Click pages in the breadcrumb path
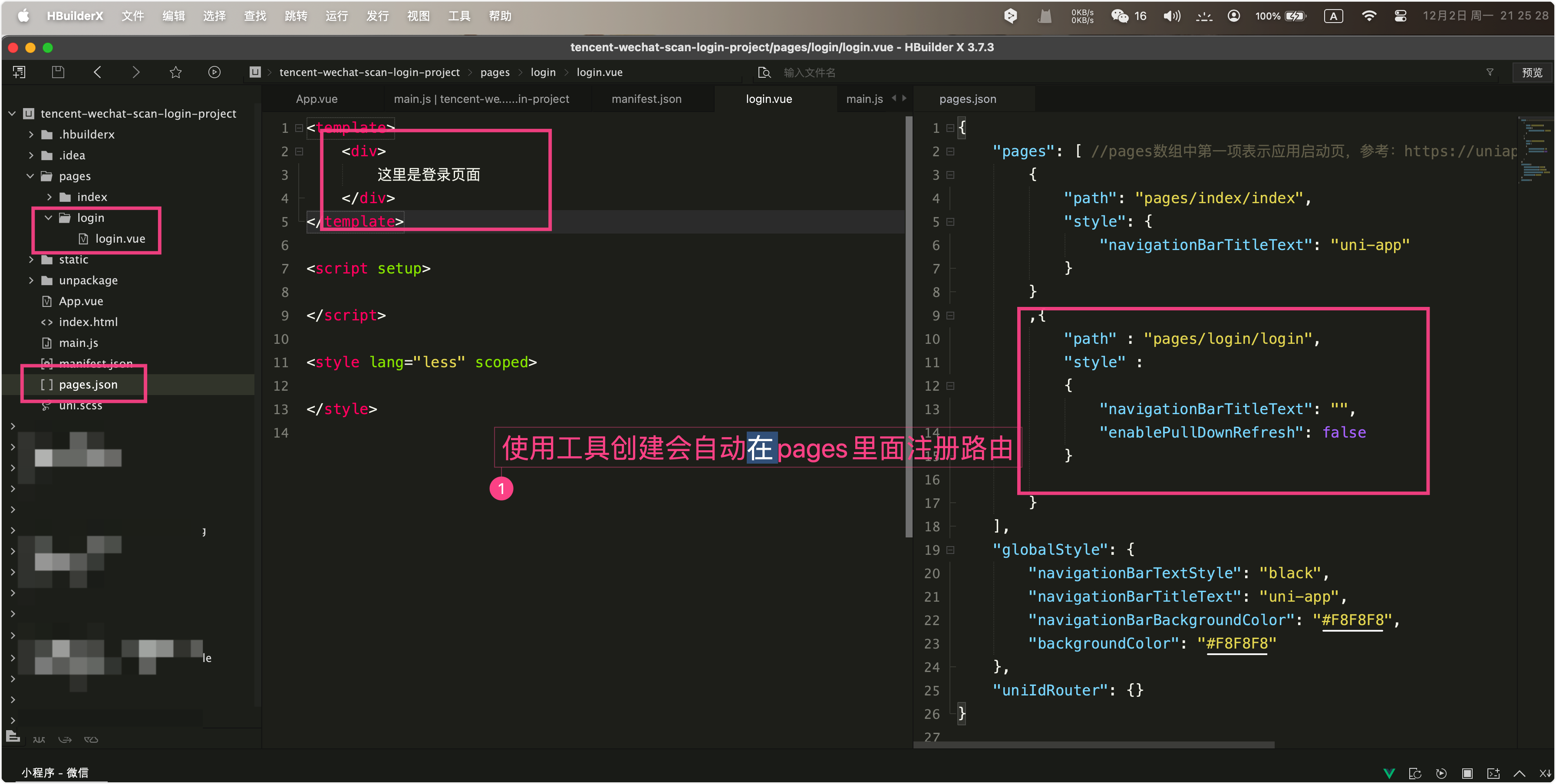1556x784 pixels. [494, 72]
